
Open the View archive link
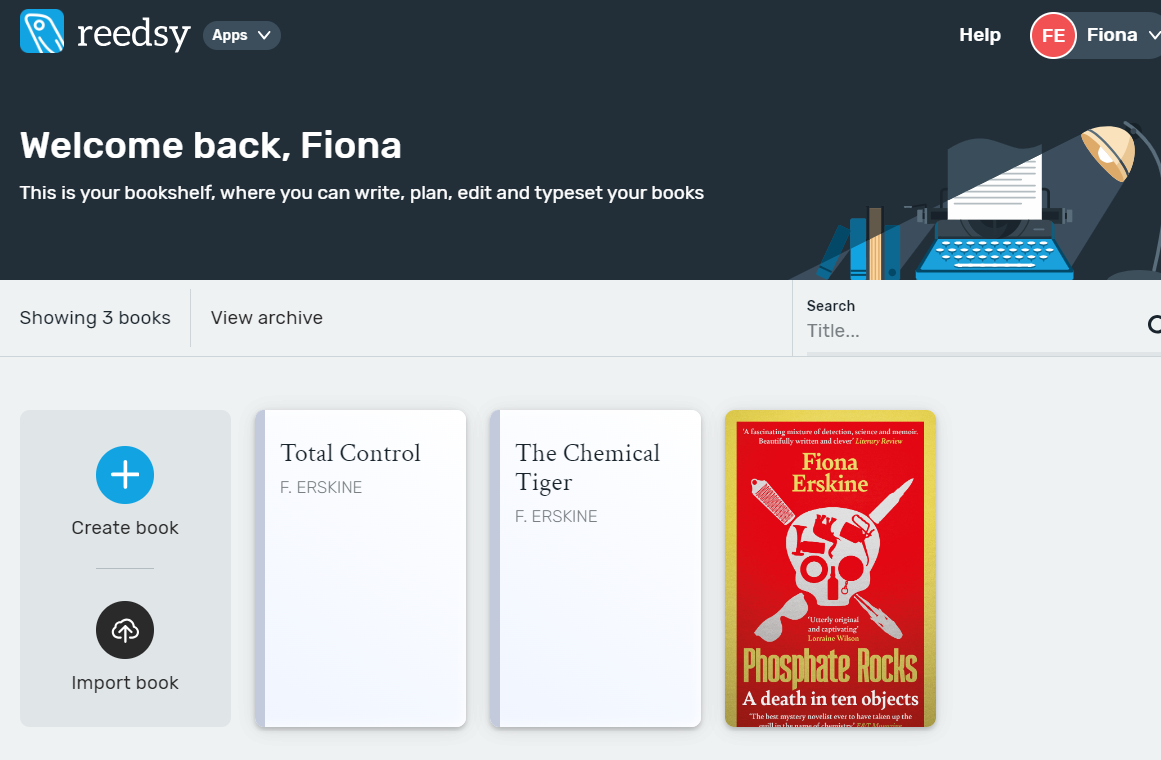coord(266,318)
